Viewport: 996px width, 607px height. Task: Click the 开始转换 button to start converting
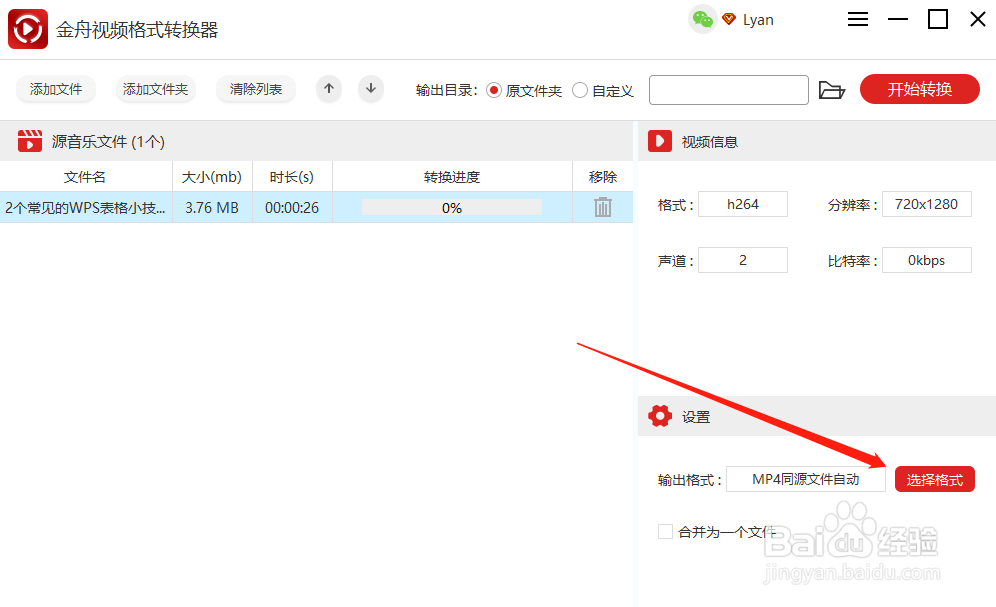[x=919, y=89]
